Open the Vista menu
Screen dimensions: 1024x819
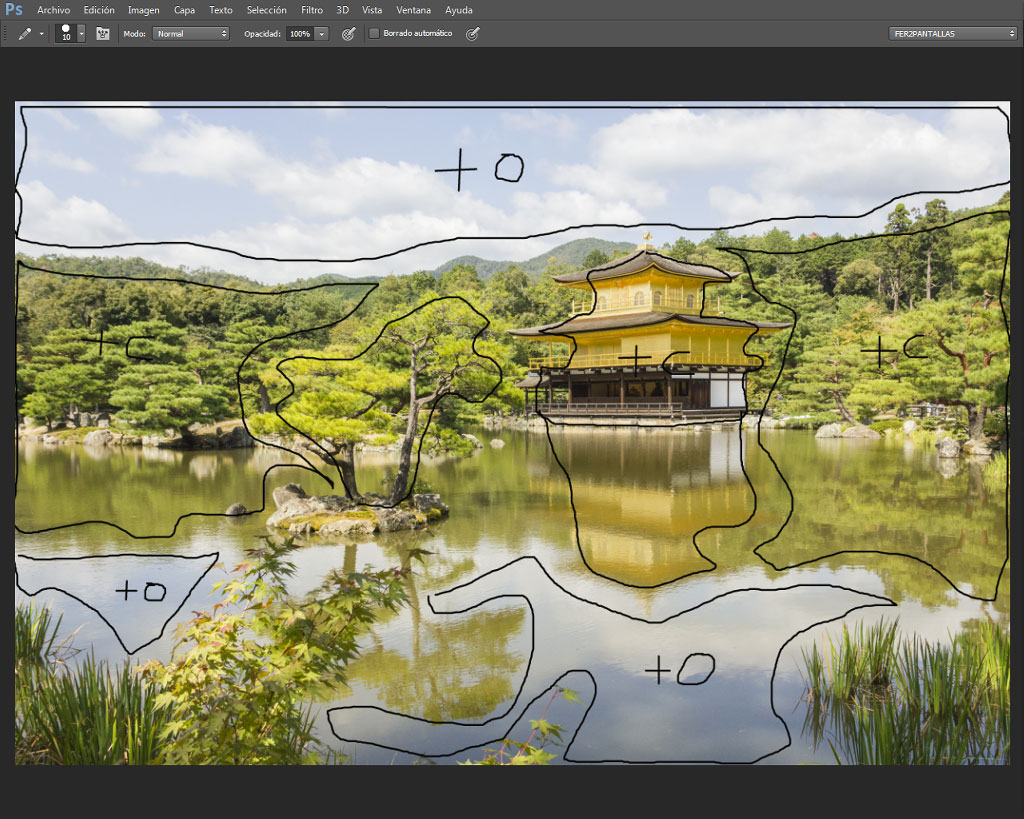372,10
